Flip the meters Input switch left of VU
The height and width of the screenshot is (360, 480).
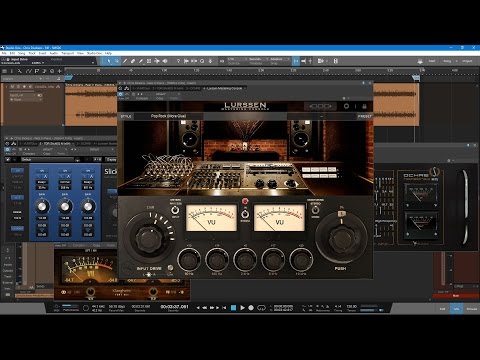[175, 210]
